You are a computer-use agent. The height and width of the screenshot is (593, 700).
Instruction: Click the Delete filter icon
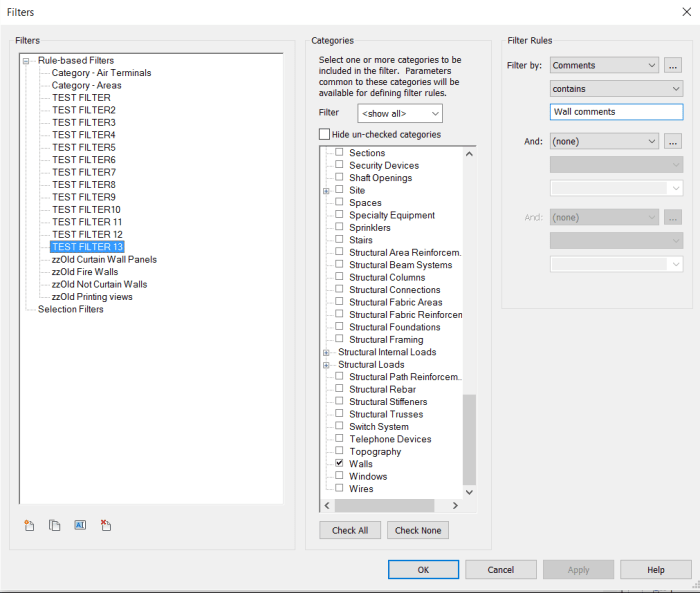tap(106, 525)
